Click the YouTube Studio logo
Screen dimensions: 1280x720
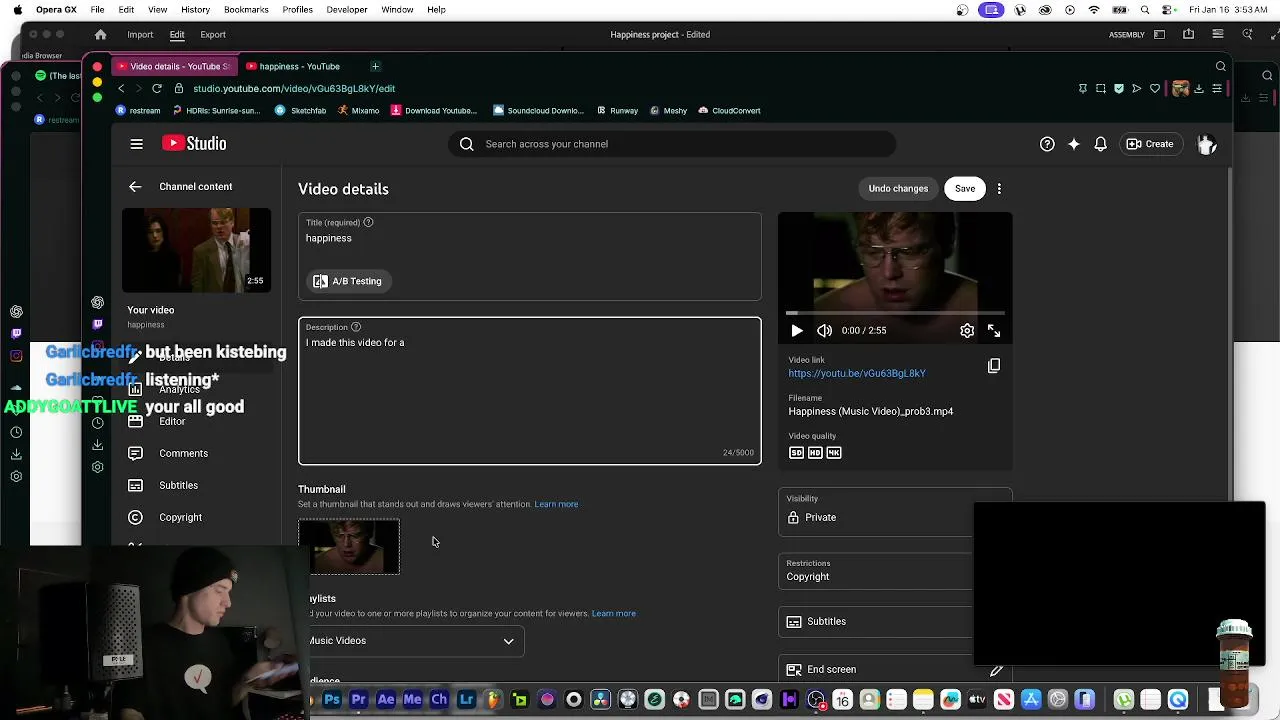tap(194, 144)
